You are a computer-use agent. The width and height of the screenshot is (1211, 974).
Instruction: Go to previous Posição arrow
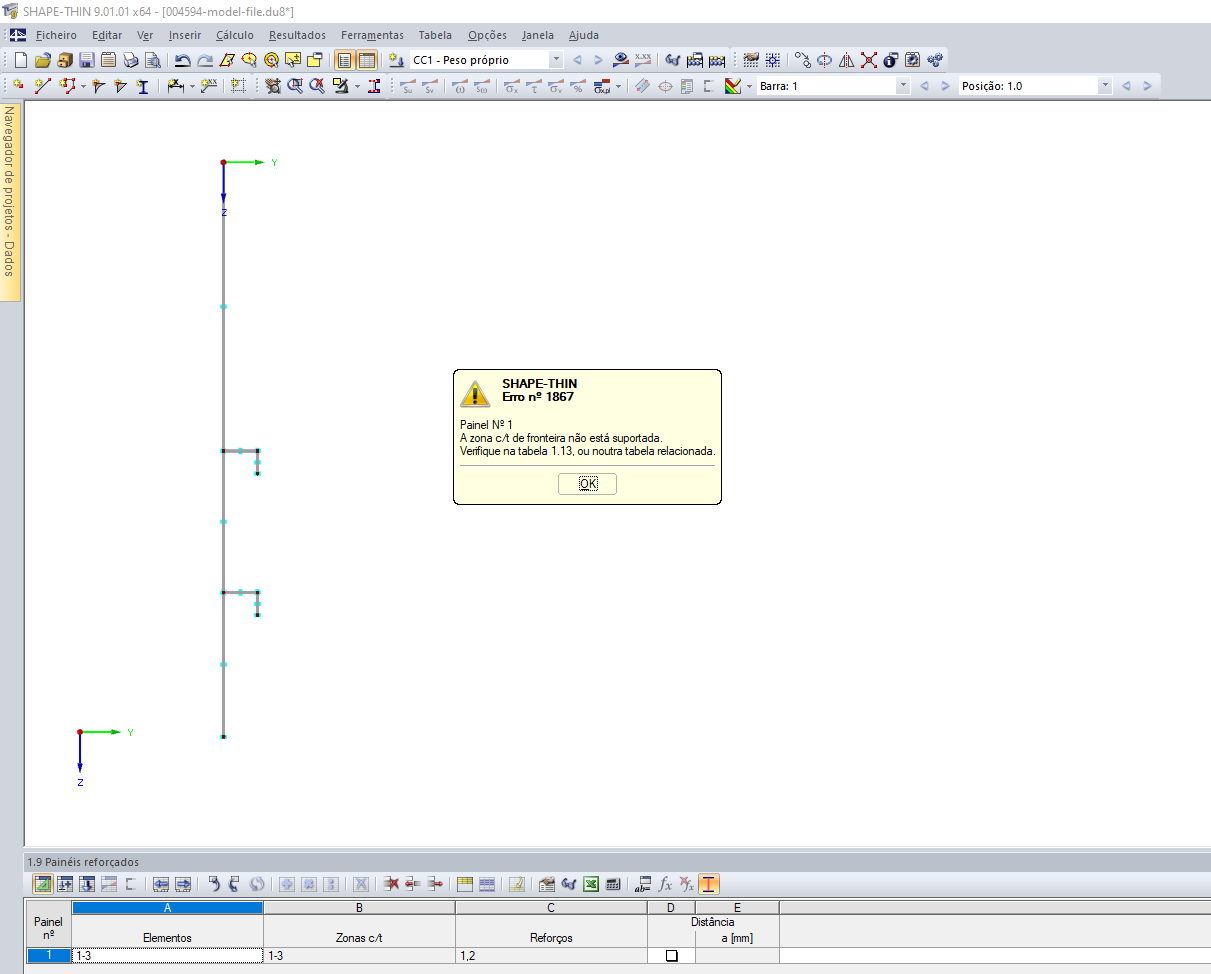1126,86
